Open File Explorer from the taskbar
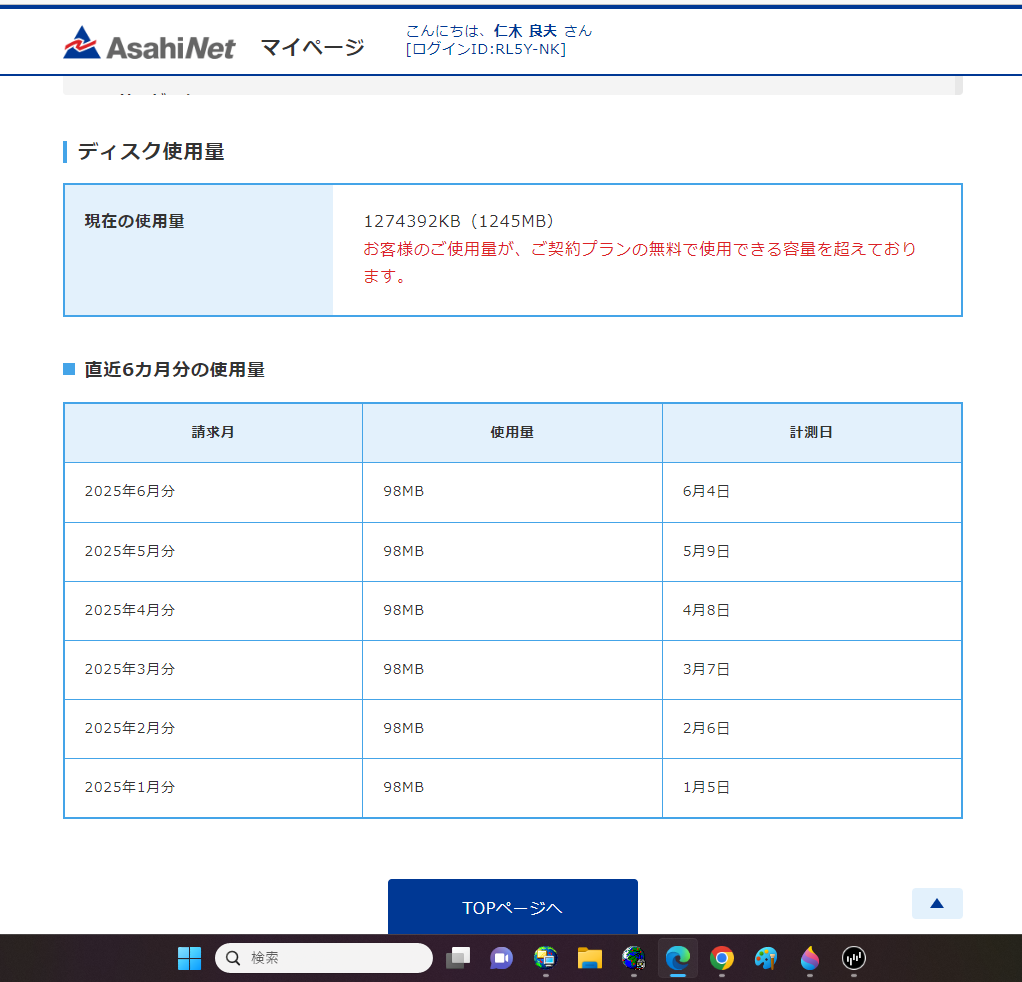The height and width of the screenshot is (982, 1022). (x=589, y=958)
